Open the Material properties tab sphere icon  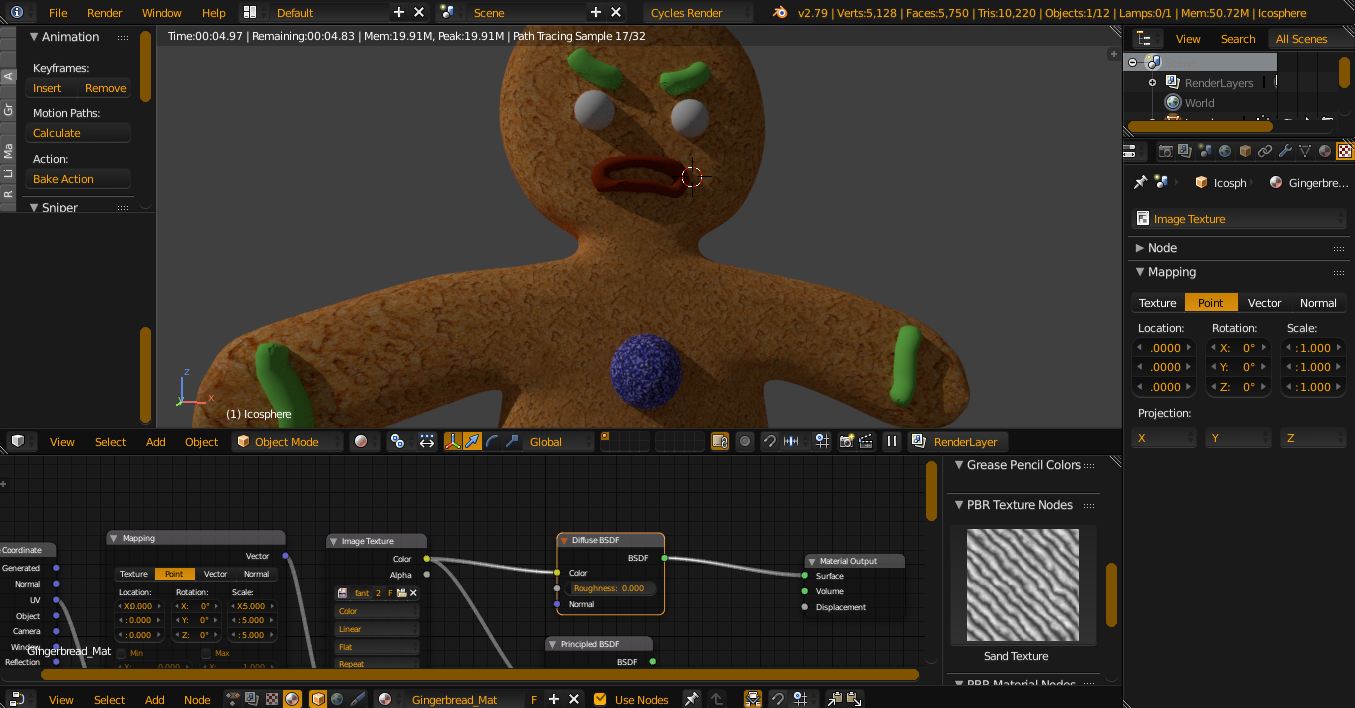[x=1325, y=151]
